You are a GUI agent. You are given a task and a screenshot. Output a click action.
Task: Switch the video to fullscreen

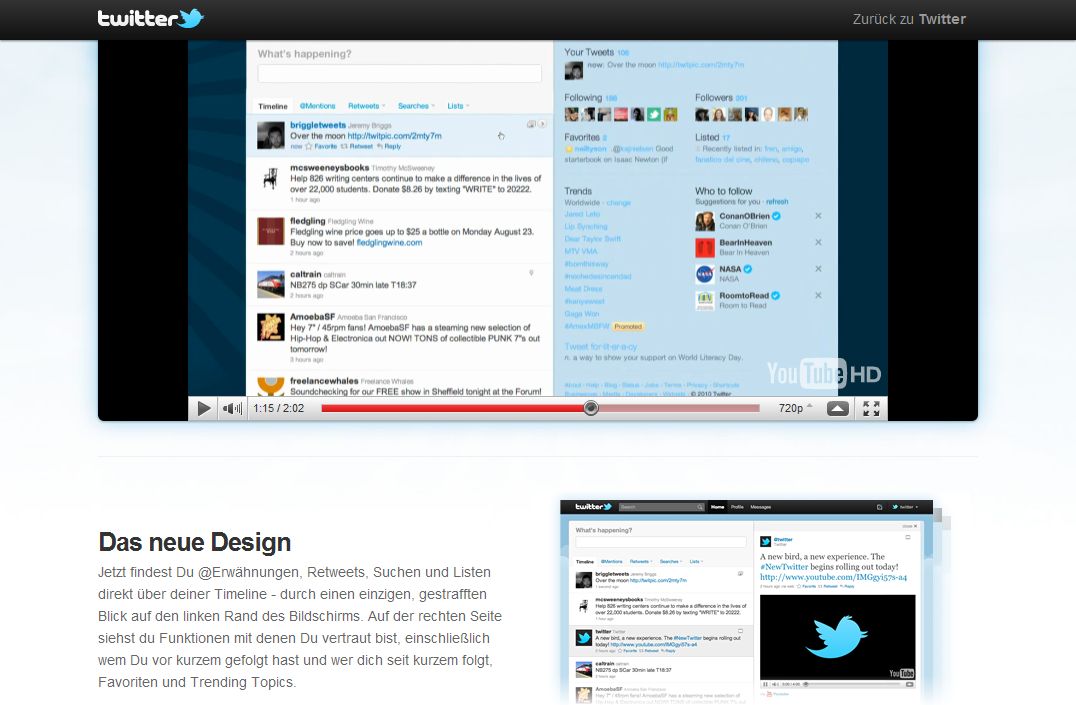tap(872, 408)
